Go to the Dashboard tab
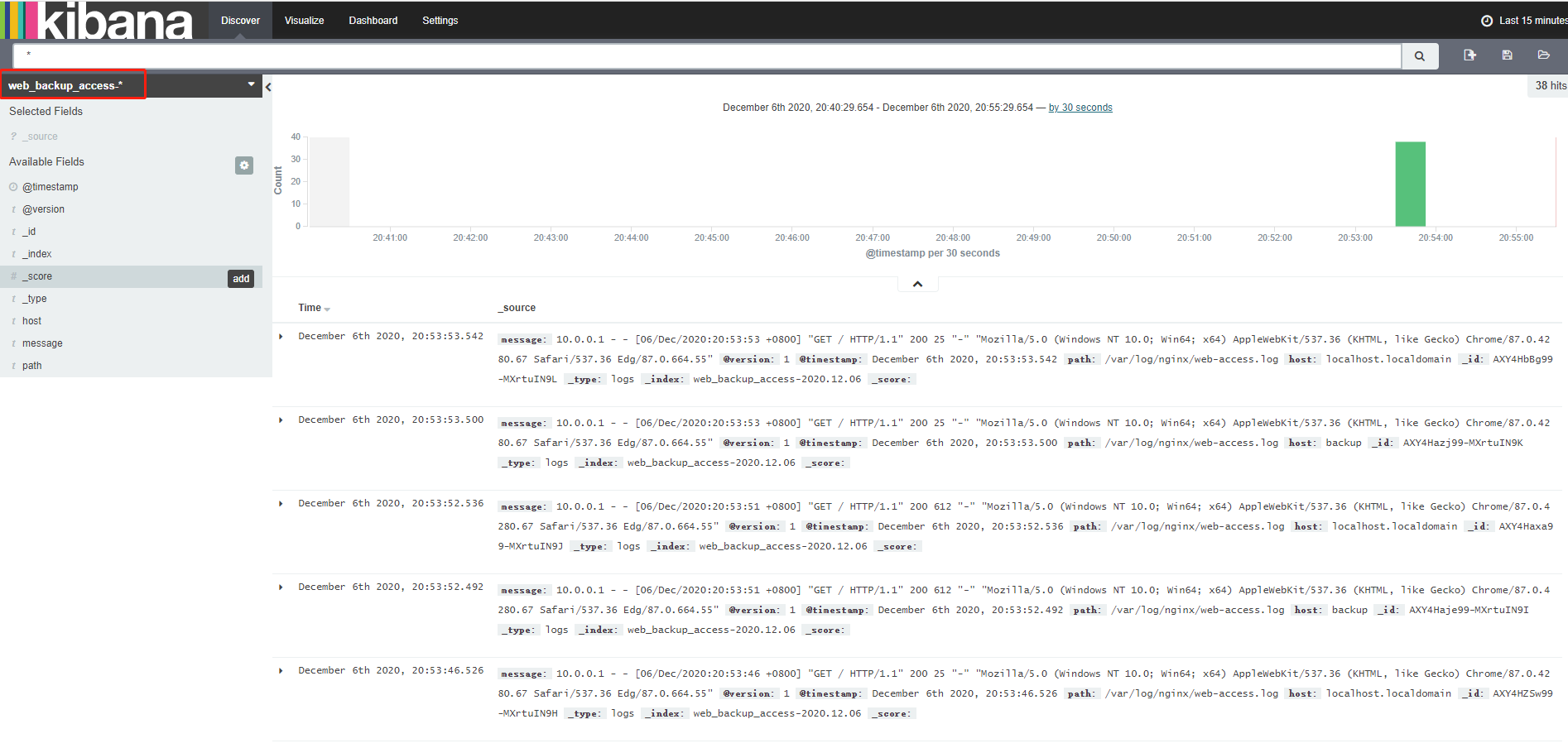1568x748 pixels. tap(373, 21)
